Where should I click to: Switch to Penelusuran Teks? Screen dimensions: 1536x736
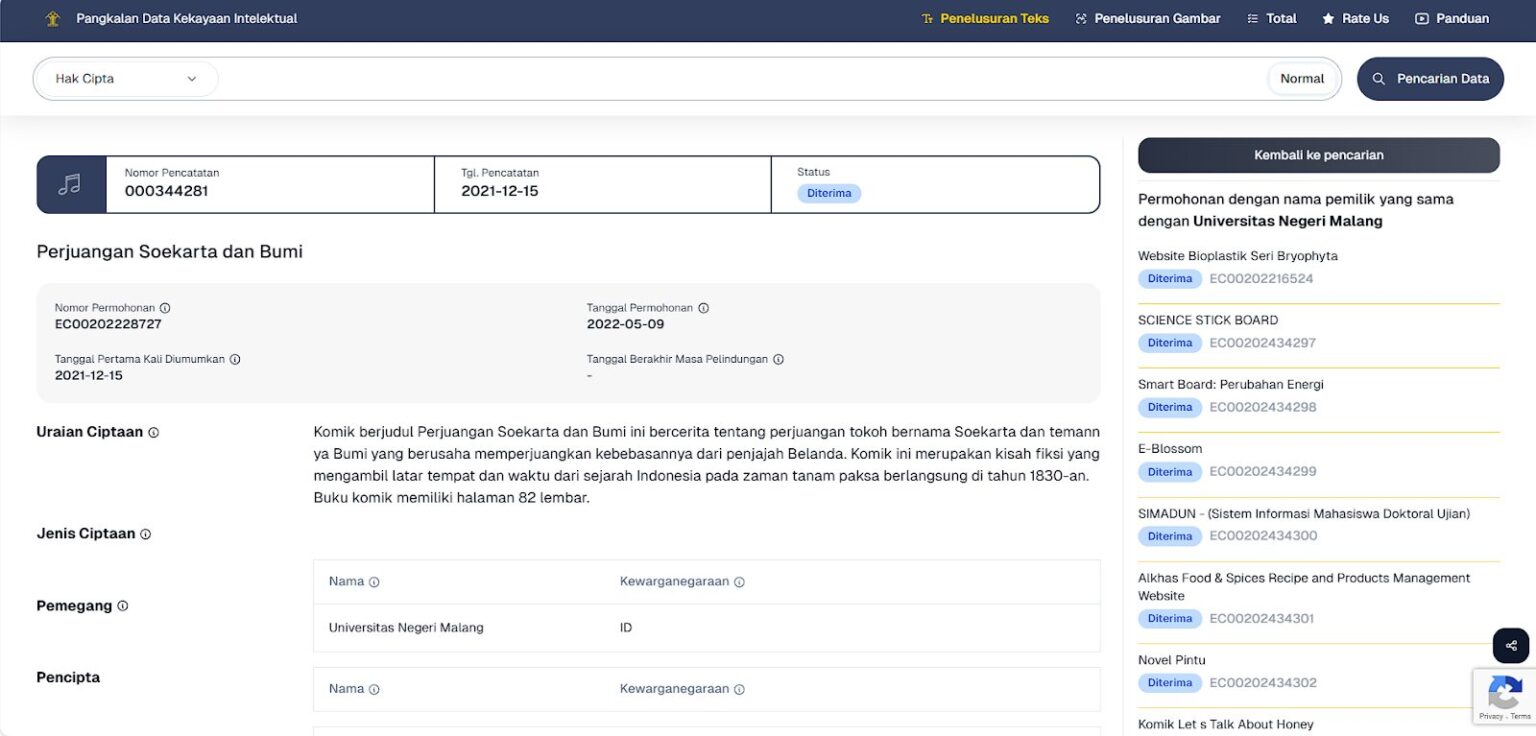985,18
